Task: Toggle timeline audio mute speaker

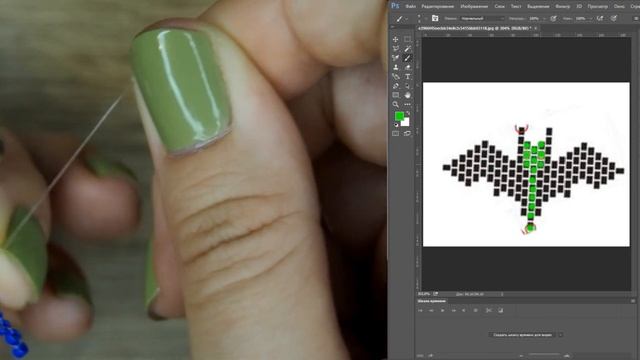Action: [464, 311]
